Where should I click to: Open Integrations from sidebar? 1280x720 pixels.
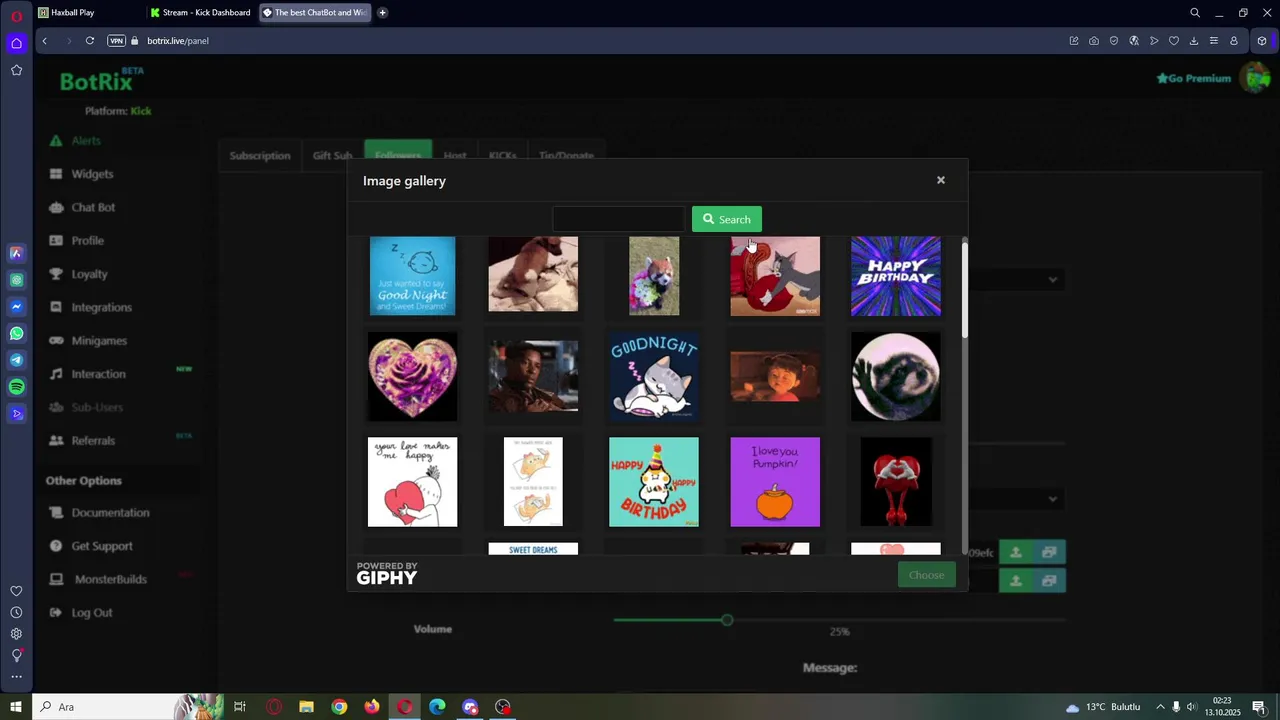[101, 307]
